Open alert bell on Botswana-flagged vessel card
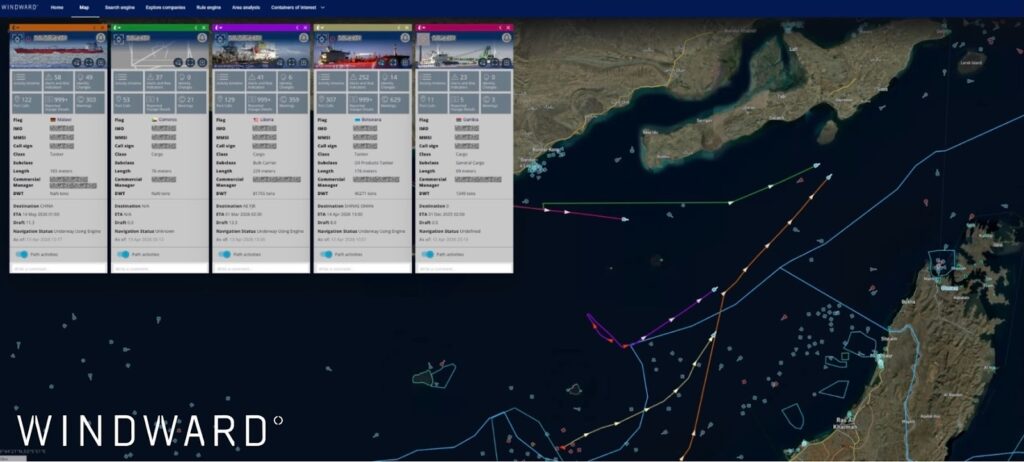The image size is (1024, 462). [405, 38]
